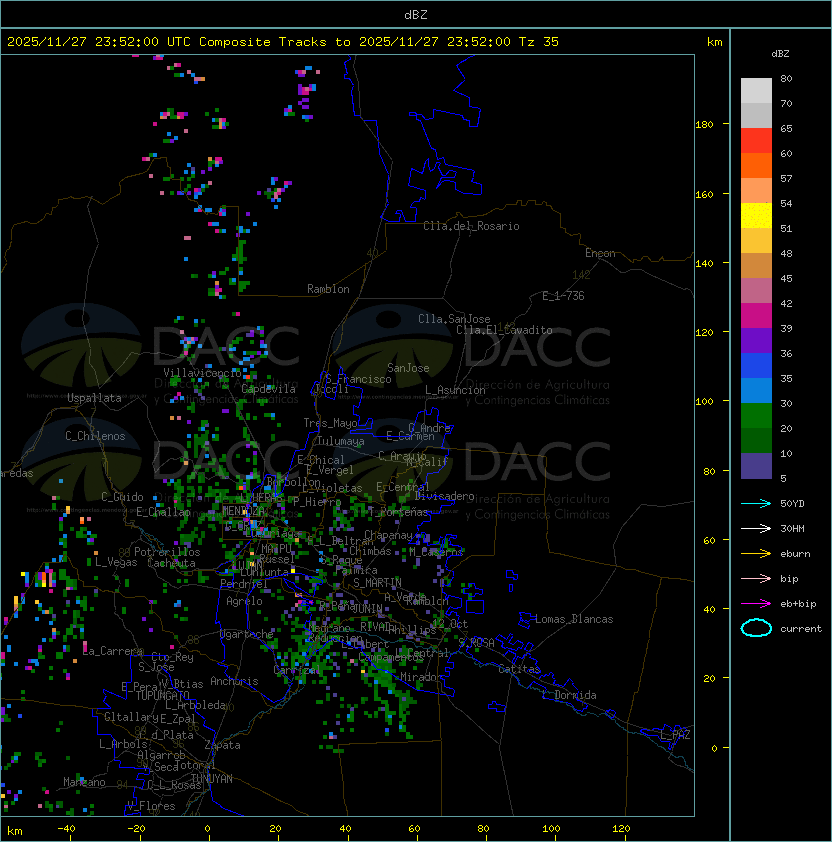The image size is (832, 842).
Task: Click the 'Tulumaya' map label
Action: [341, 441]
